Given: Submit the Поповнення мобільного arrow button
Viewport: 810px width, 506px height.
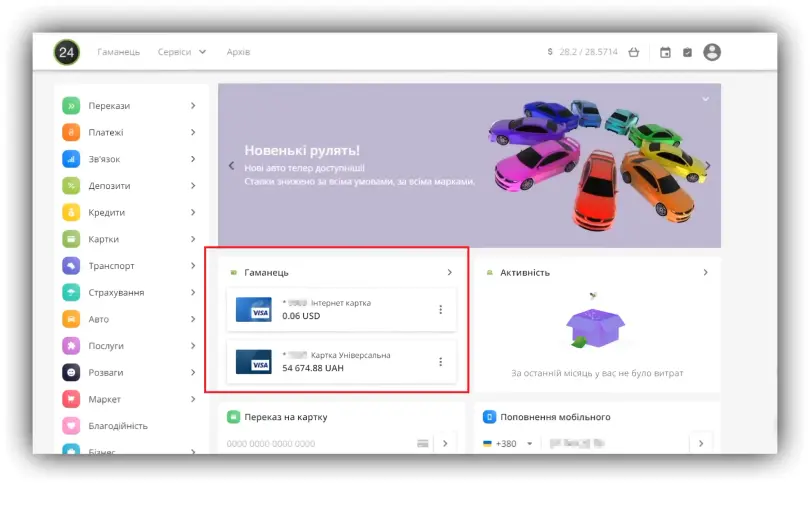Looking at the screenshot, I should tap(701, 444).
